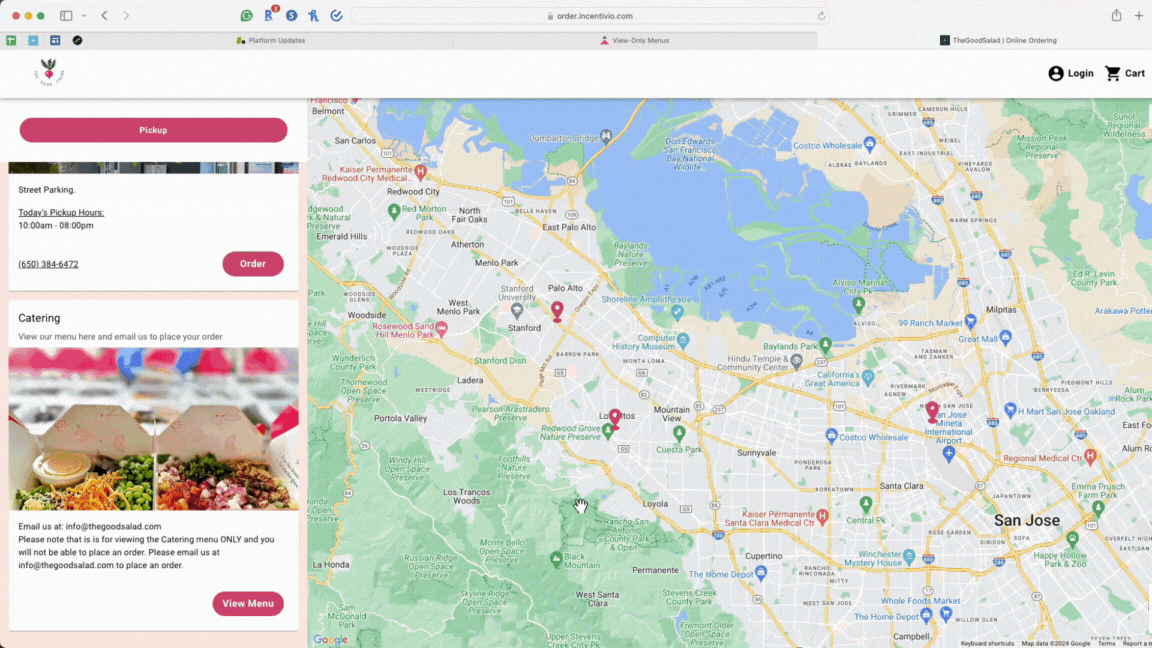
Task: Select the Pickup button
Action: [154, 130]
